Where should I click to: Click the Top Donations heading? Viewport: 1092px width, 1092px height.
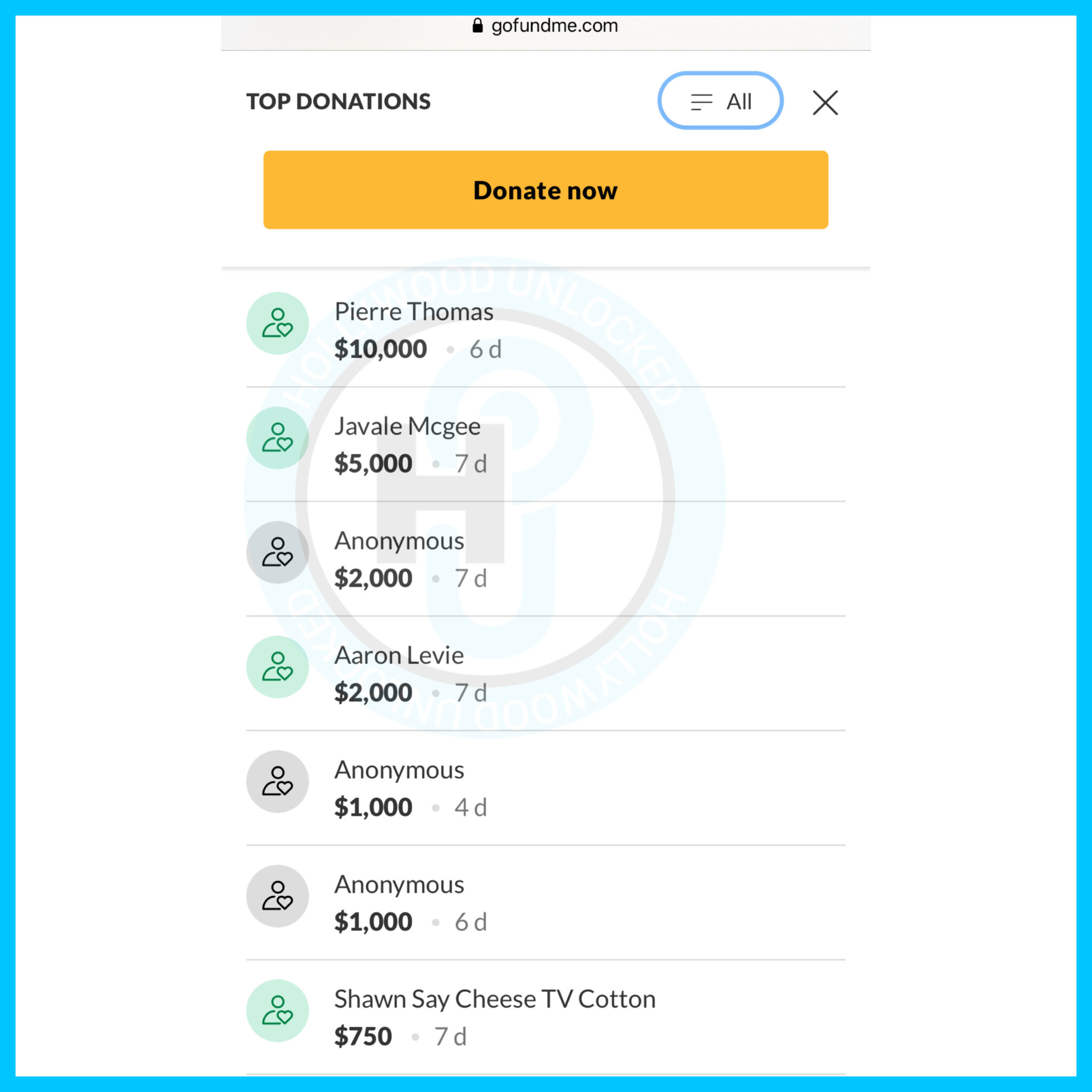[338, 102]
